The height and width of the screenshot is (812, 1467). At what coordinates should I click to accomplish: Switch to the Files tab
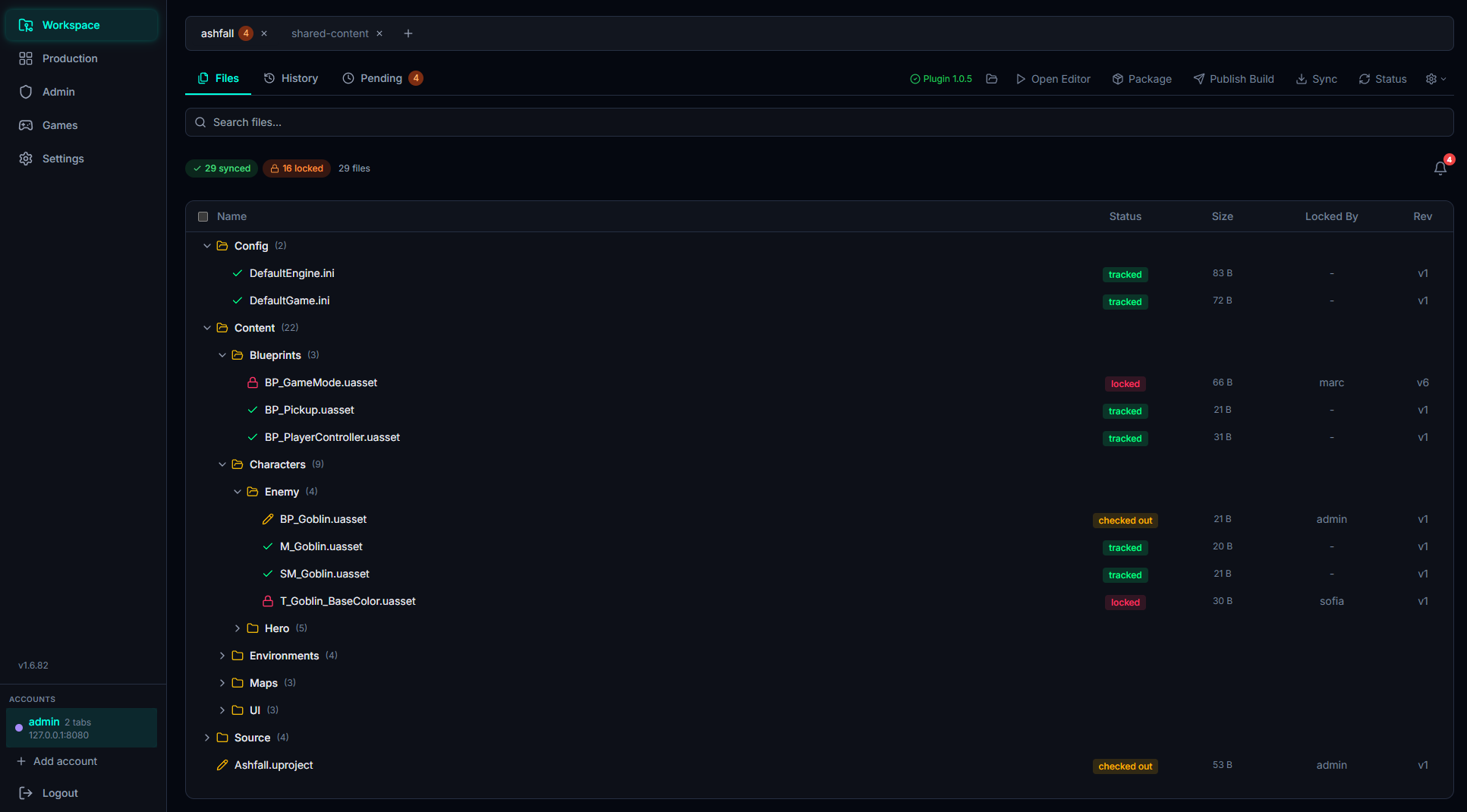[218, 78]
